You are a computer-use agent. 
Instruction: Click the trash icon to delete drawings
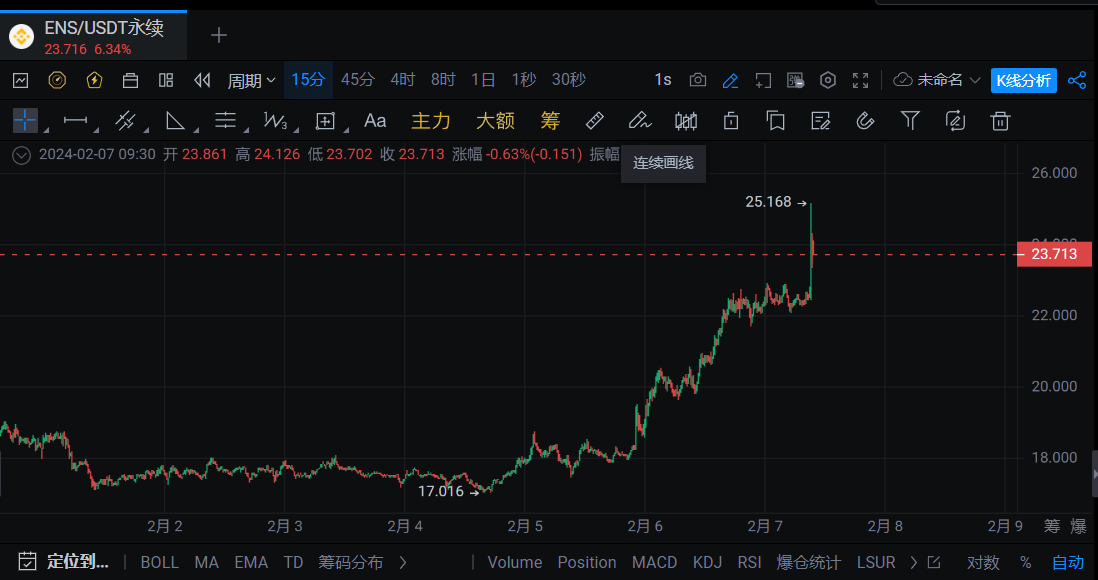pos(999,121)
